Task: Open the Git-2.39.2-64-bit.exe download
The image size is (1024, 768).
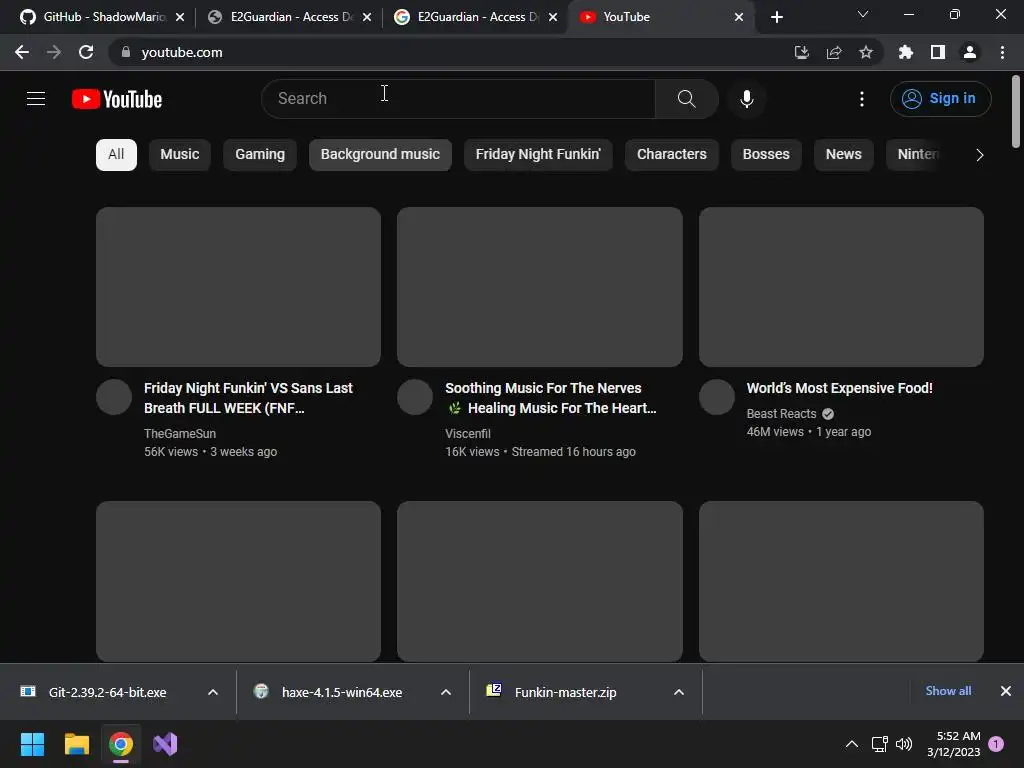Action: pyautogui.click(x=107, y=692)
